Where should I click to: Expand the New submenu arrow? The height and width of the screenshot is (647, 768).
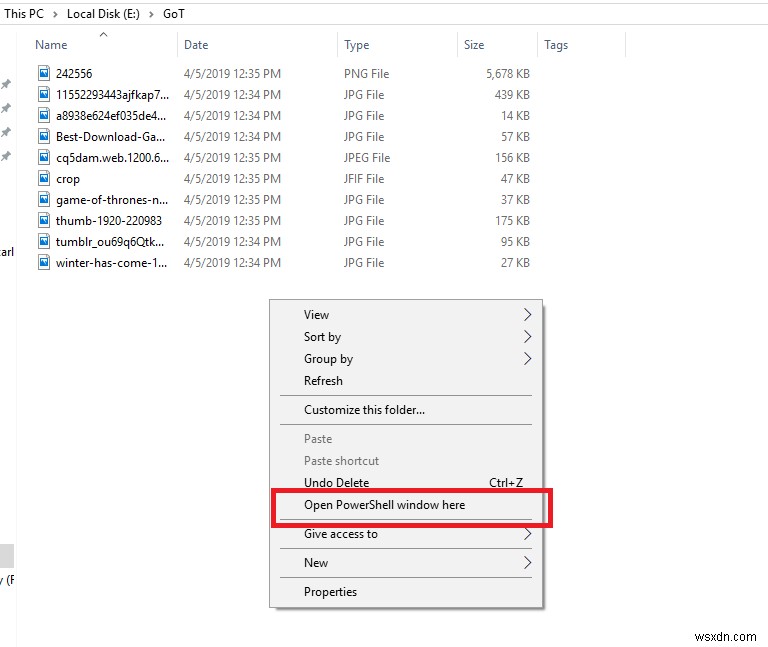click(x=527, y=562)
